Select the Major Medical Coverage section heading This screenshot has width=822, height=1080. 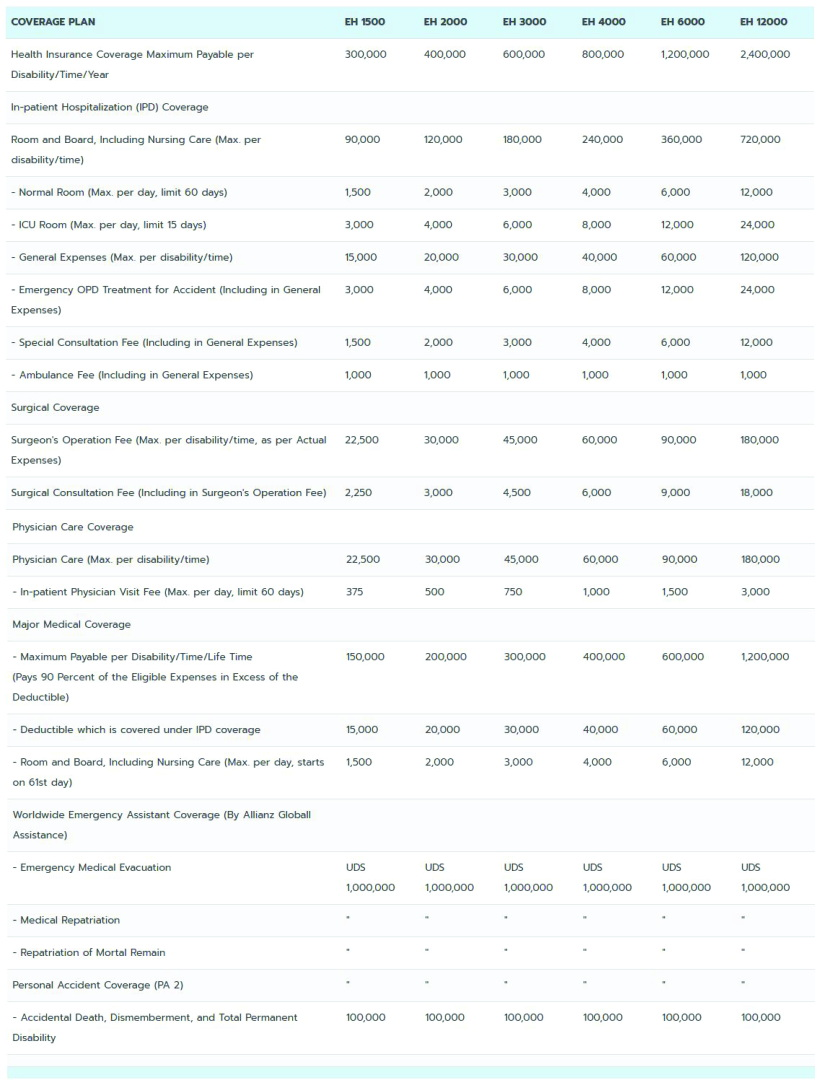71,624
